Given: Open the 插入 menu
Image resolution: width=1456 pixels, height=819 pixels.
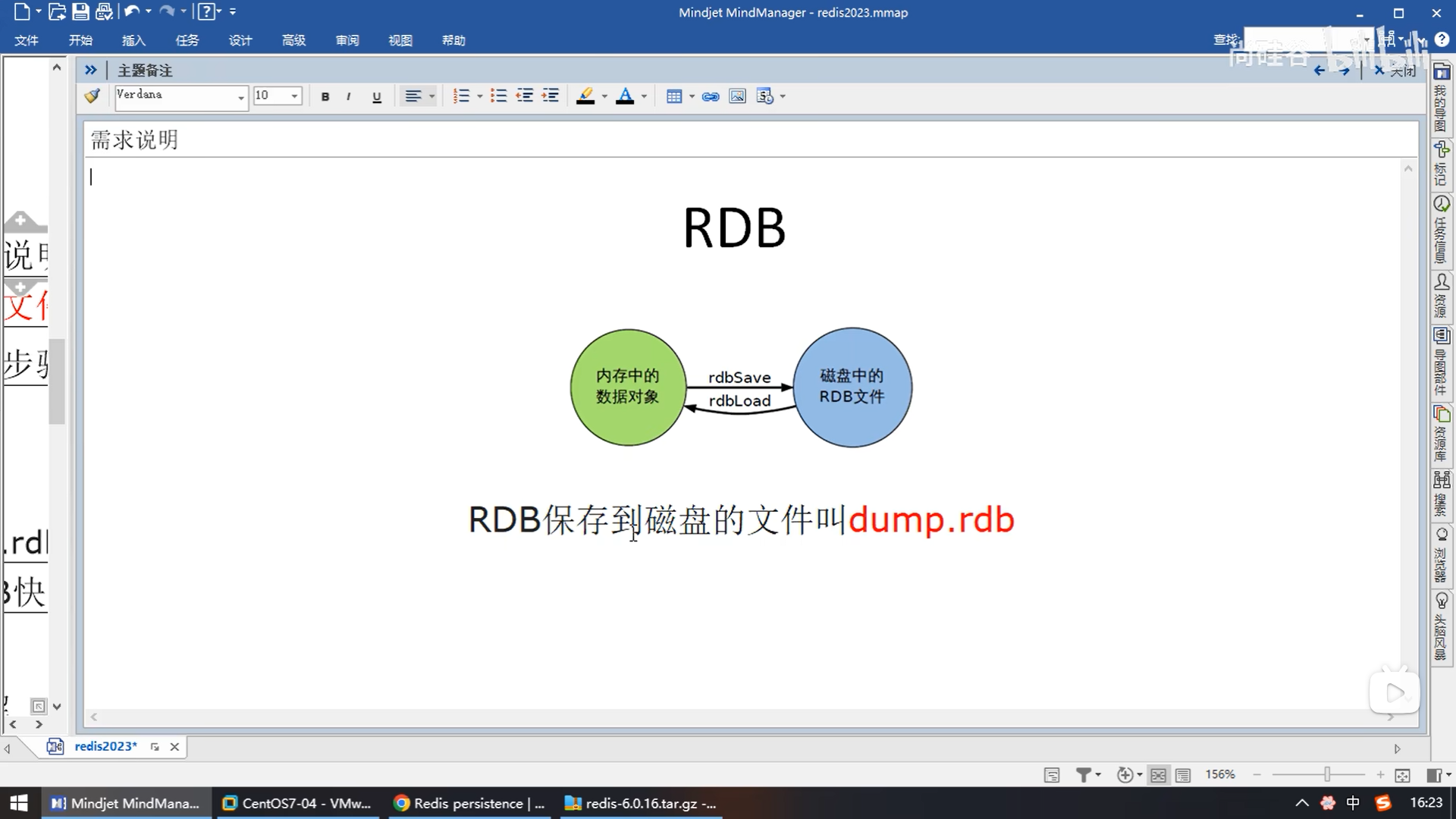Looking at the screenshot, I should (133, 40).
